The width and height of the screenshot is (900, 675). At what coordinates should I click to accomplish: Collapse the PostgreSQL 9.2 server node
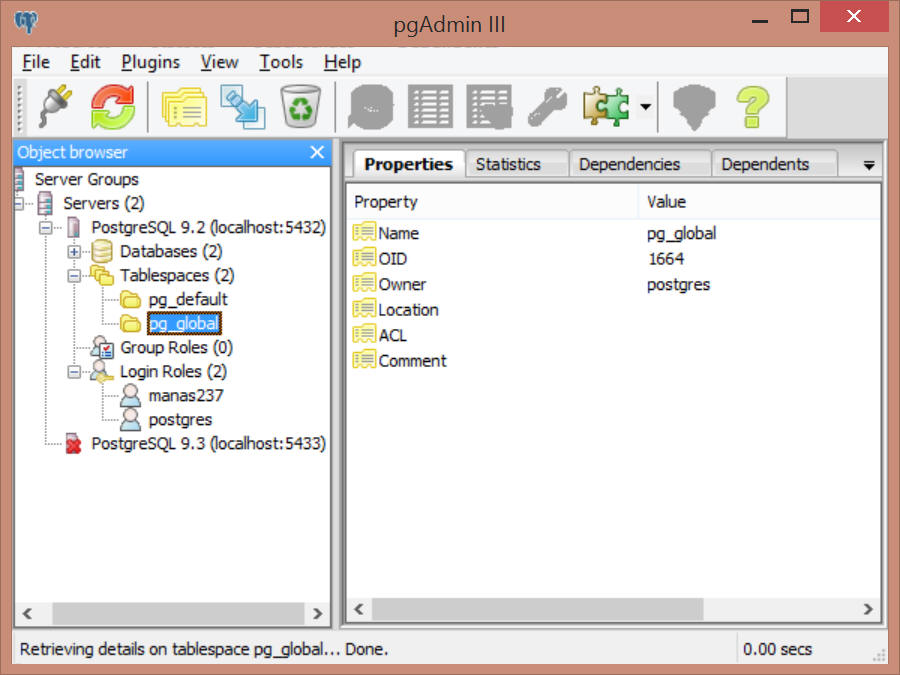(45, 228)
